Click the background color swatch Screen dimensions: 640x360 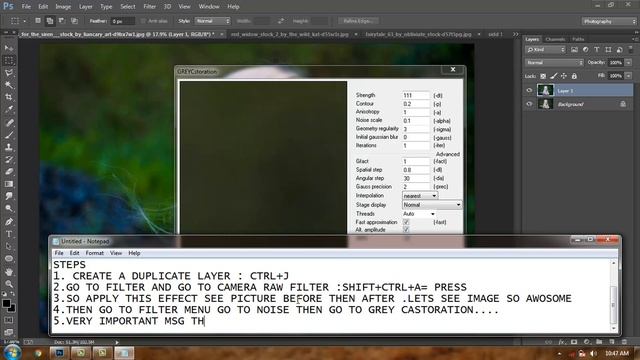(x=12, y=309)
